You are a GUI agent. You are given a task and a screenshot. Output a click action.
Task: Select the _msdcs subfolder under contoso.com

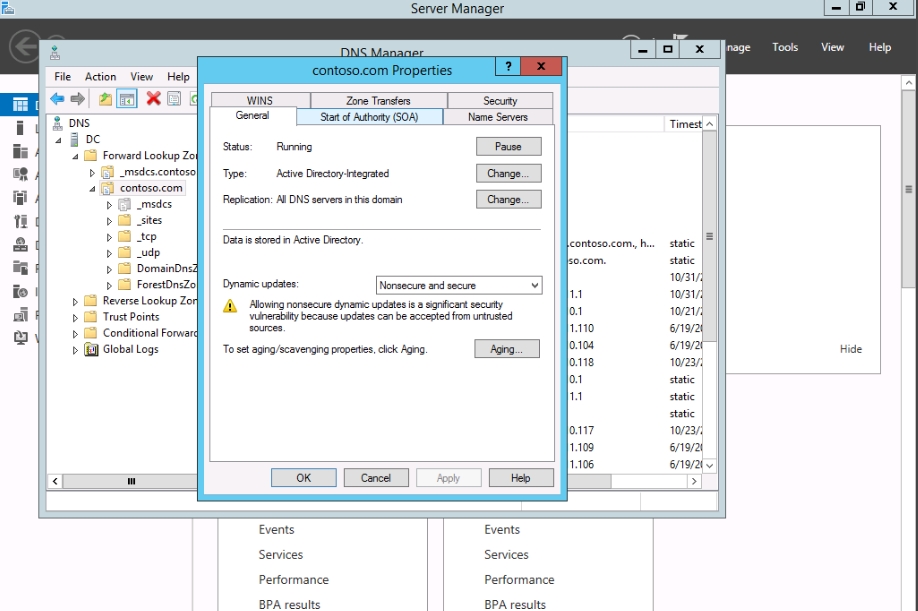(x=155, y=204)
